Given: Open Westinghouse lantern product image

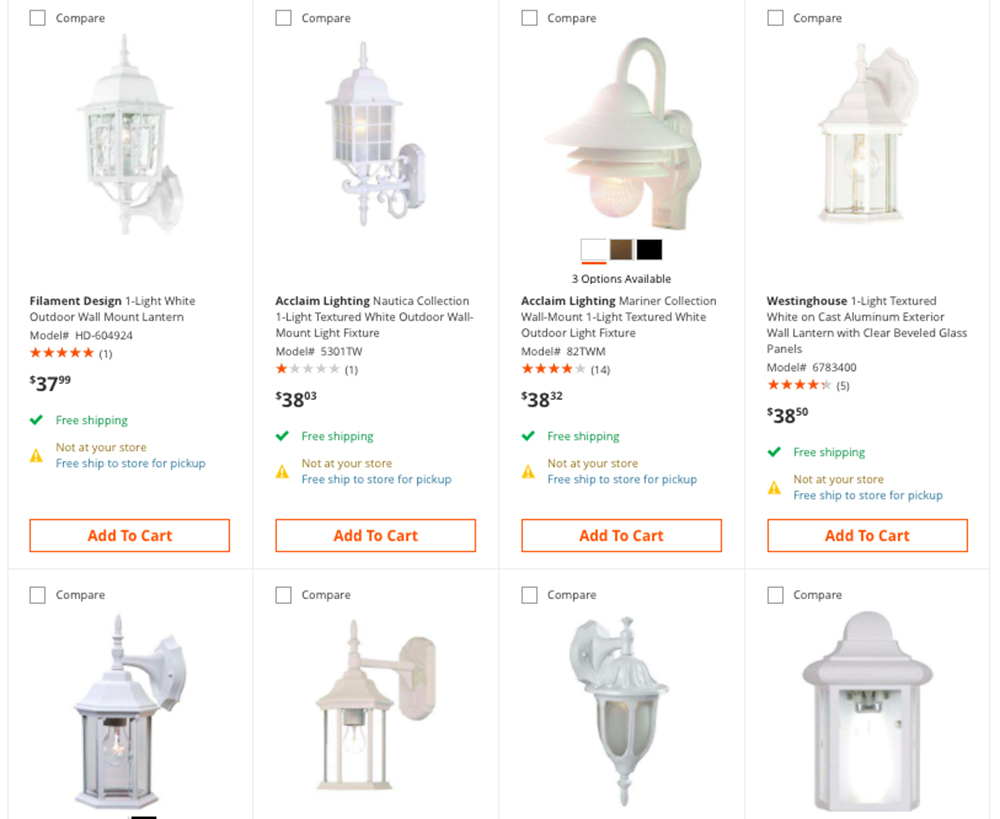Looking at the screenshot, I should pos(867,133).
